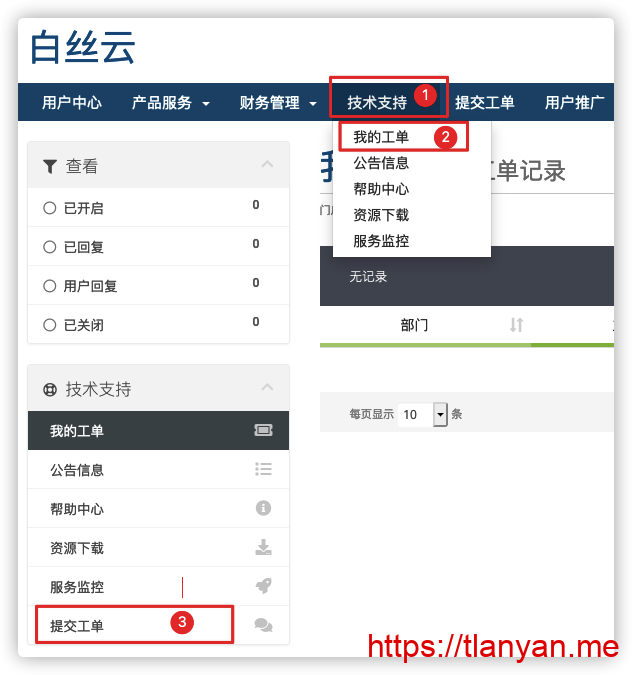Click the info icon beside 帮助中心

tap(263, 508)
